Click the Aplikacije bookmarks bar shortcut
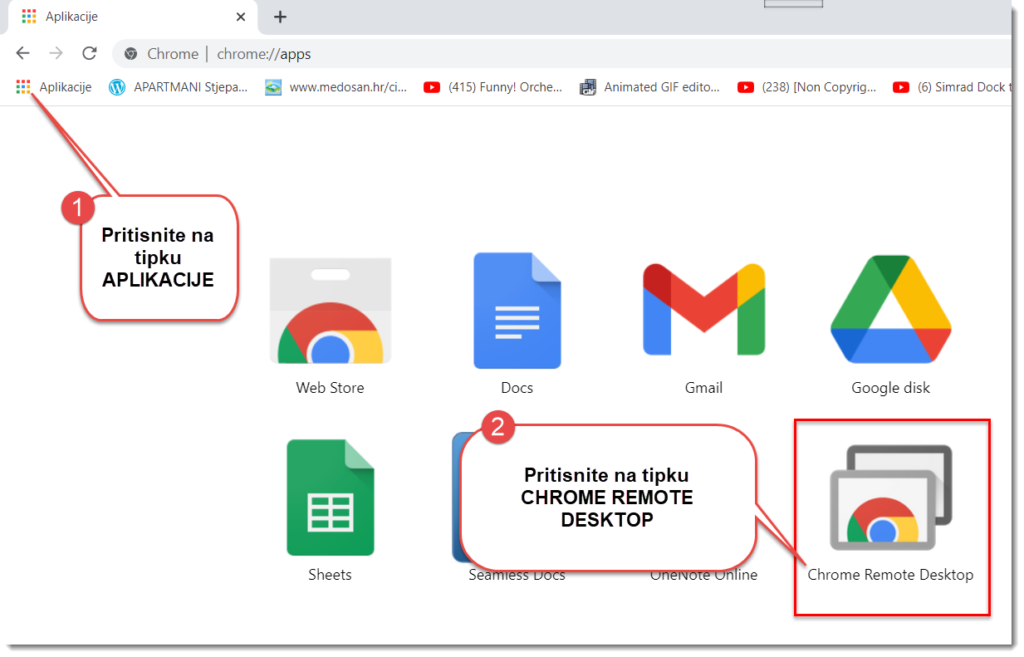This screenshot has width=1024, height=657. click(55, 87)
